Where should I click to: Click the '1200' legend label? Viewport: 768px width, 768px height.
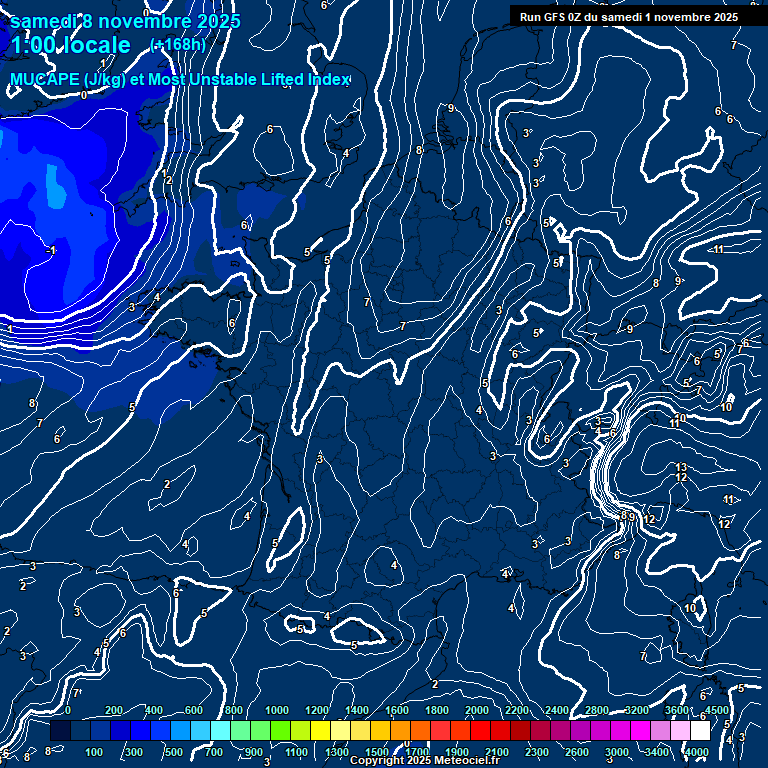317,710
